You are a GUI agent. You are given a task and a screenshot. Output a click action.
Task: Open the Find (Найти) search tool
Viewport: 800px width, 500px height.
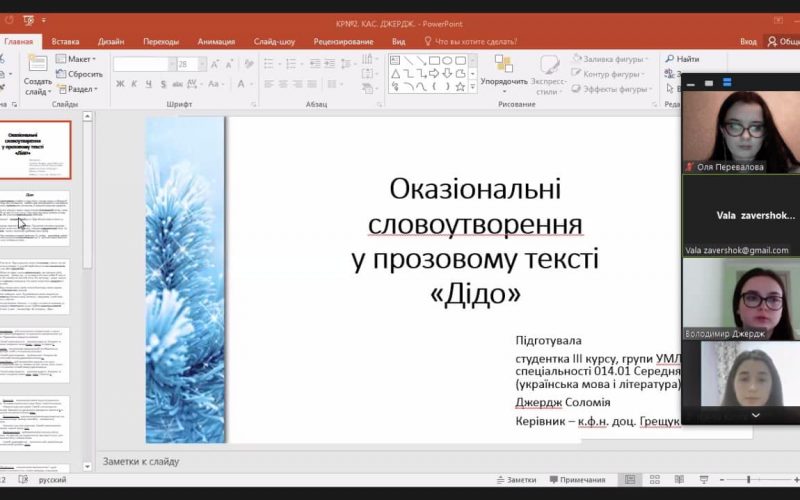click(681, 59)
